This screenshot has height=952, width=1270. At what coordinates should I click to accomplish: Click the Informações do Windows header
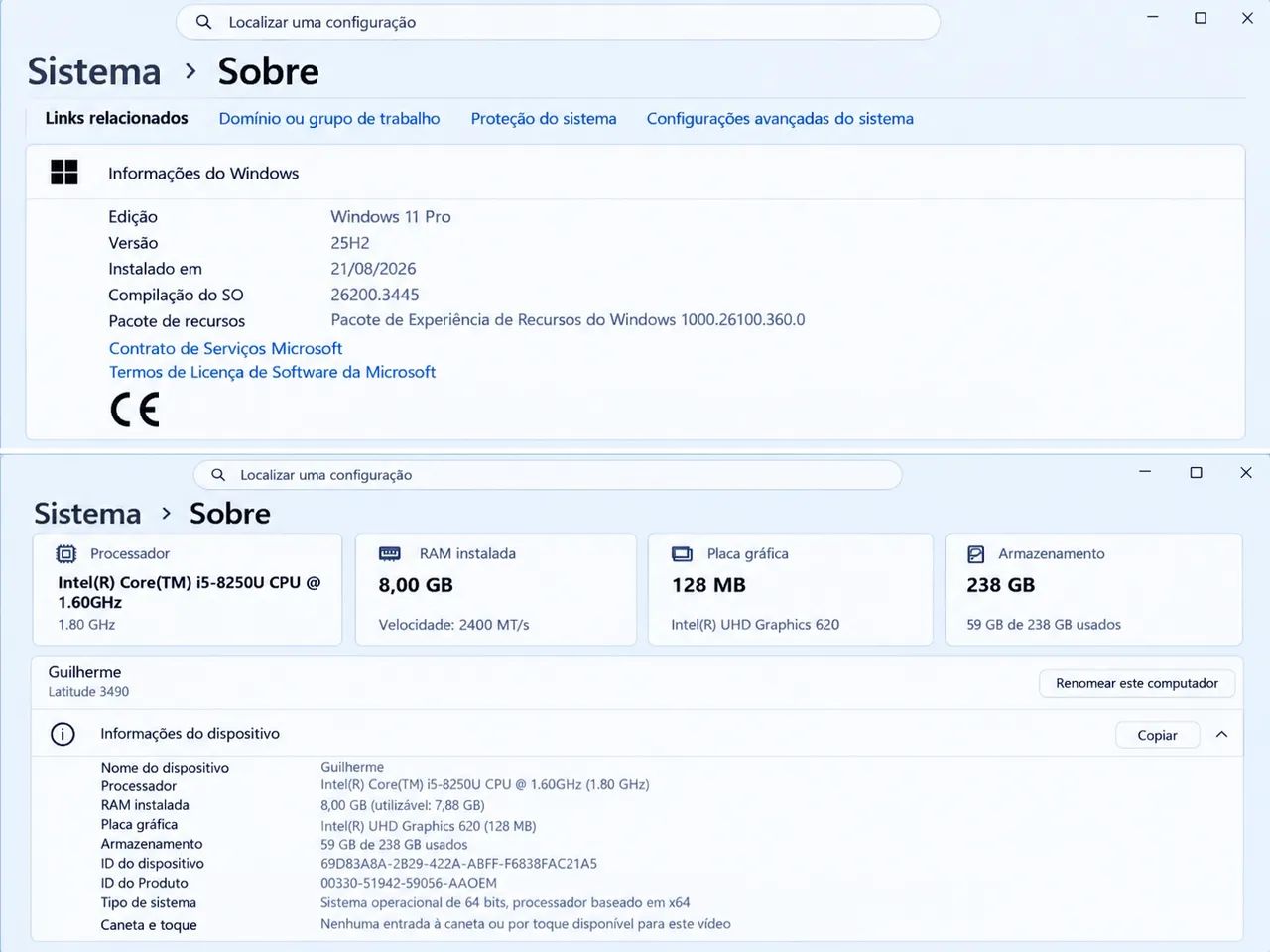635,173
